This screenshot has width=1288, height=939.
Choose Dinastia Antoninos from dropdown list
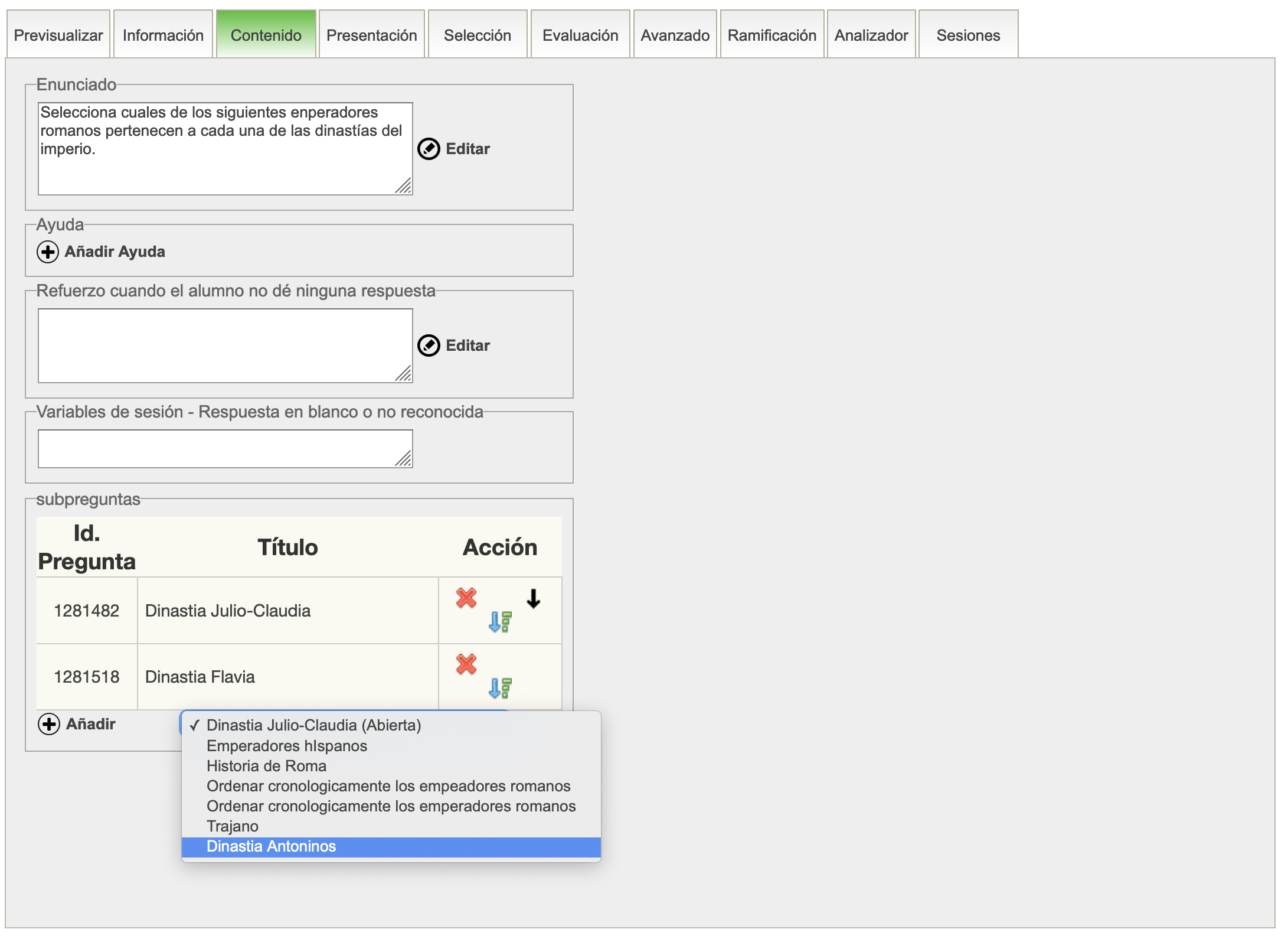[272, 847]
